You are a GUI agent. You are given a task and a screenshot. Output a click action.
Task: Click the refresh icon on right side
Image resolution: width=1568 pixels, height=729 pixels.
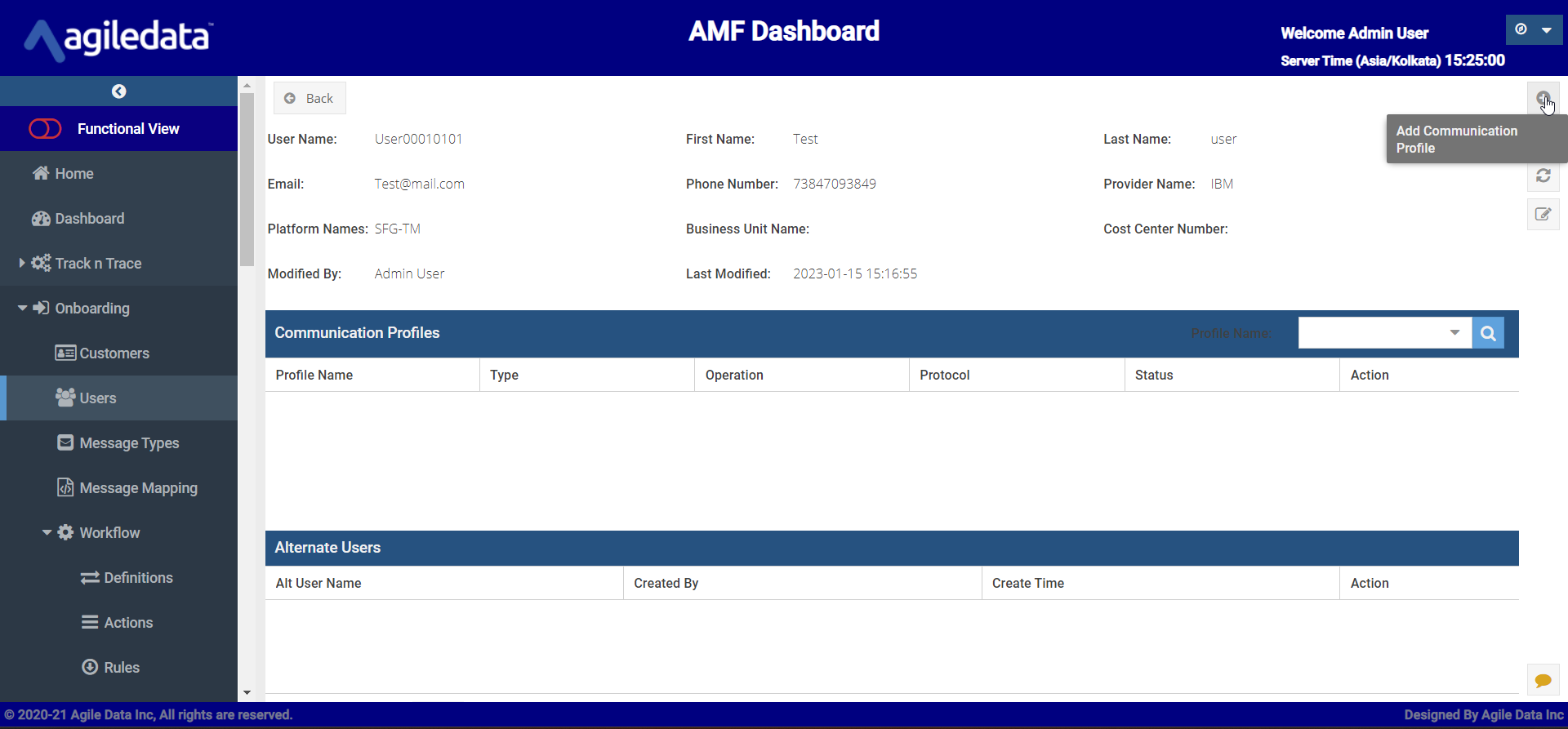pos(1543,176)
